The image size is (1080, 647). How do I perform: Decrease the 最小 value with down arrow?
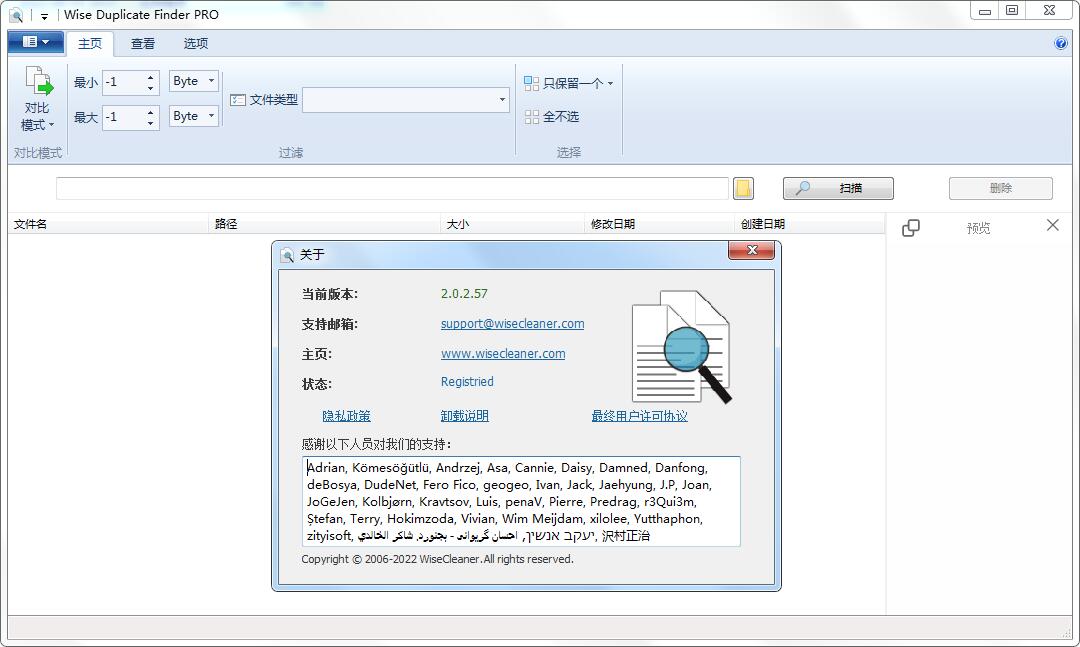[x=151, y=88]
